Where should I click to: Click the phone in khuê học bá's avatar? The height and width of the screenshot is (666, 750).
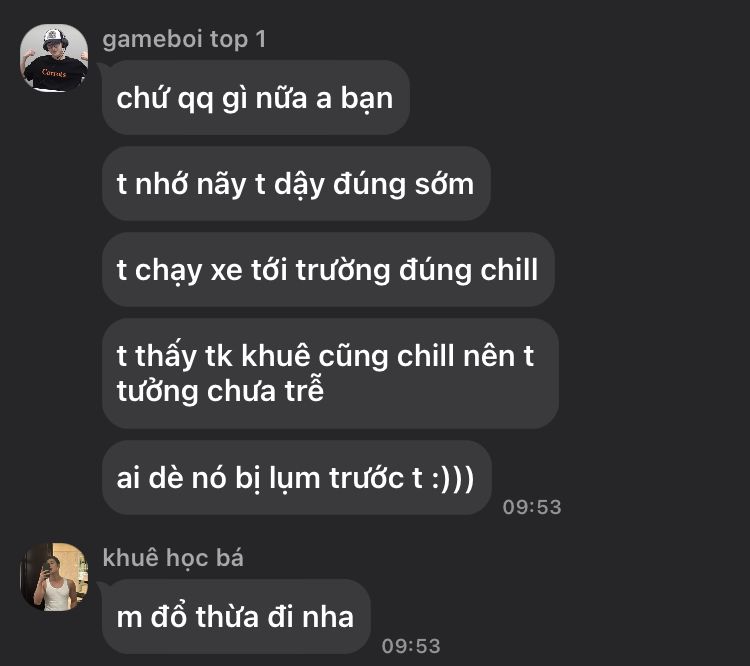point(47,568)
